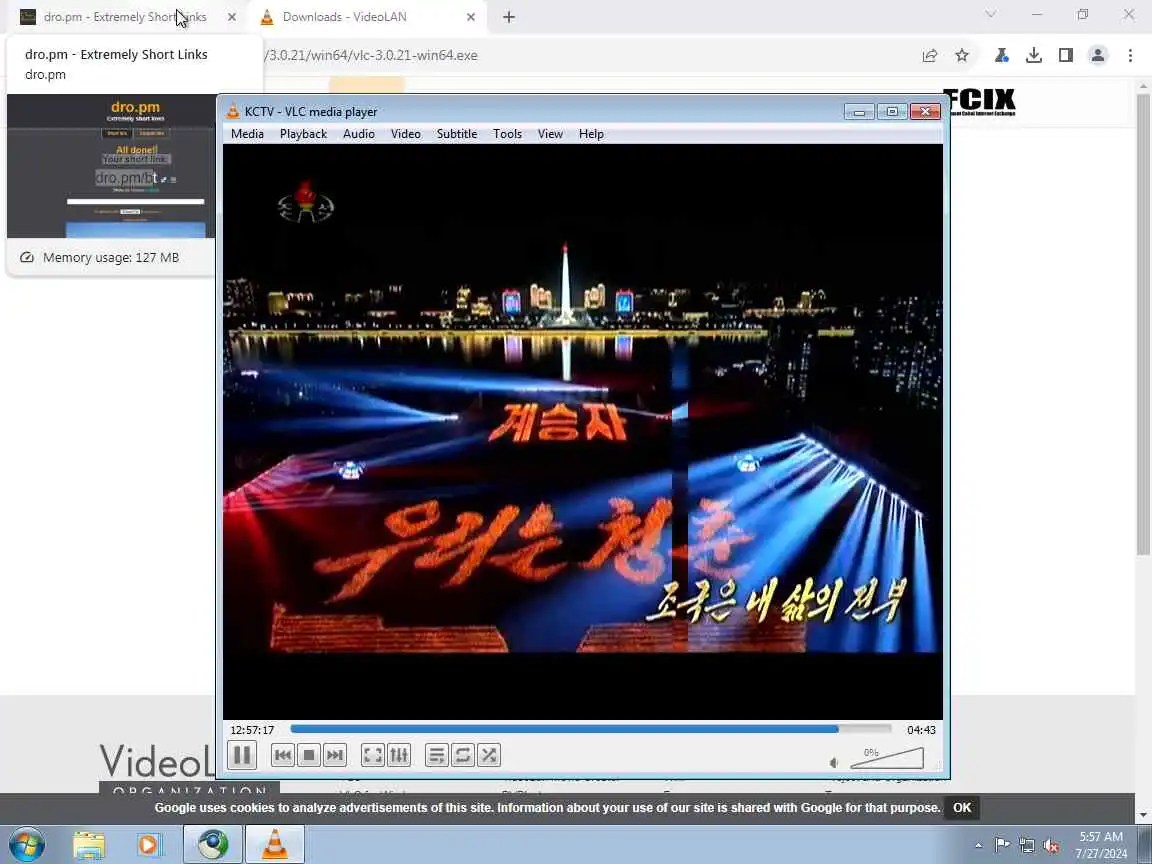
Task: Toggle the Chrome side panel
Action: 1065,55
